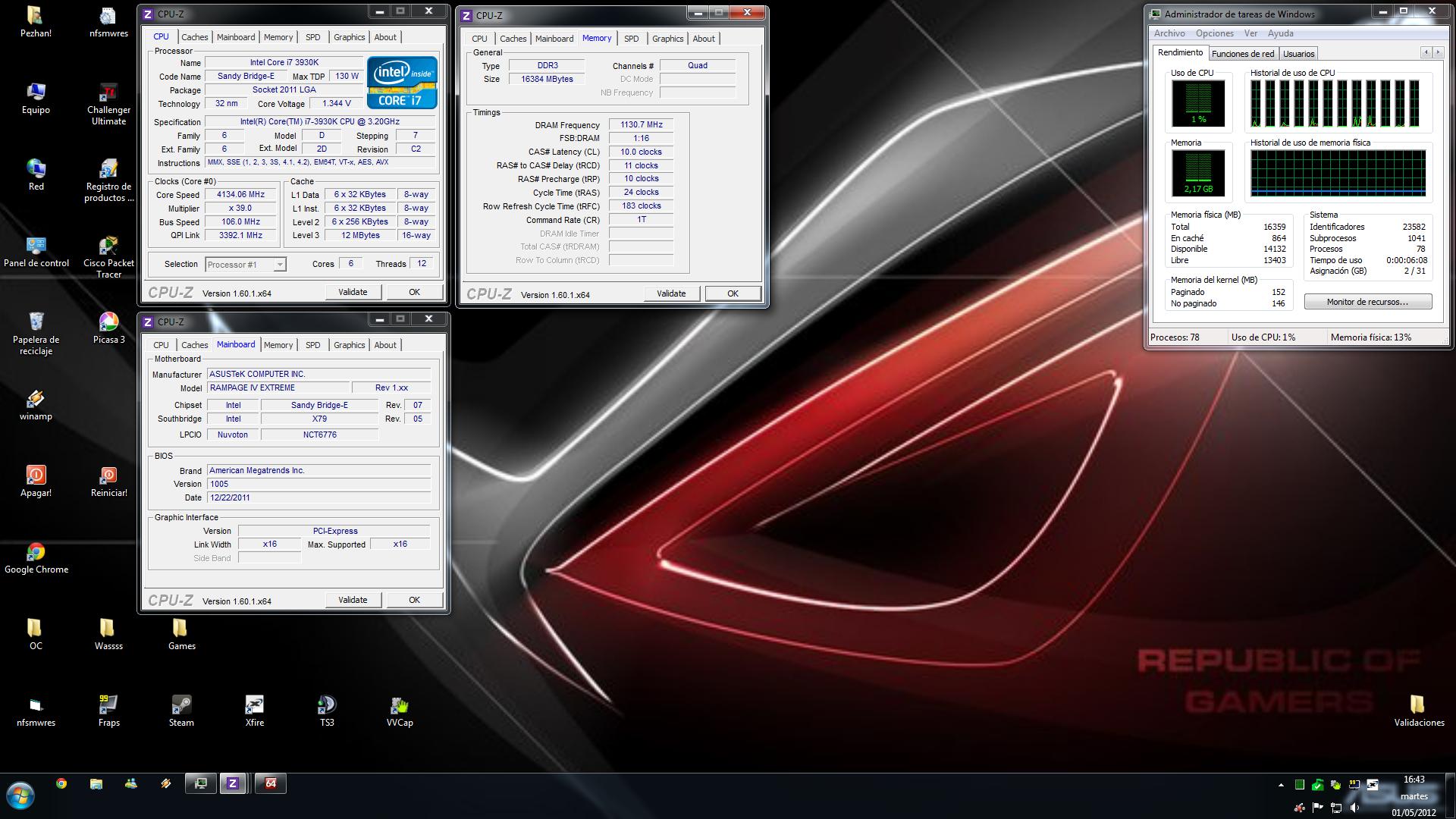
Task: Select the Rendimiento tab in Task Manager
Action: pos(1180,53)
